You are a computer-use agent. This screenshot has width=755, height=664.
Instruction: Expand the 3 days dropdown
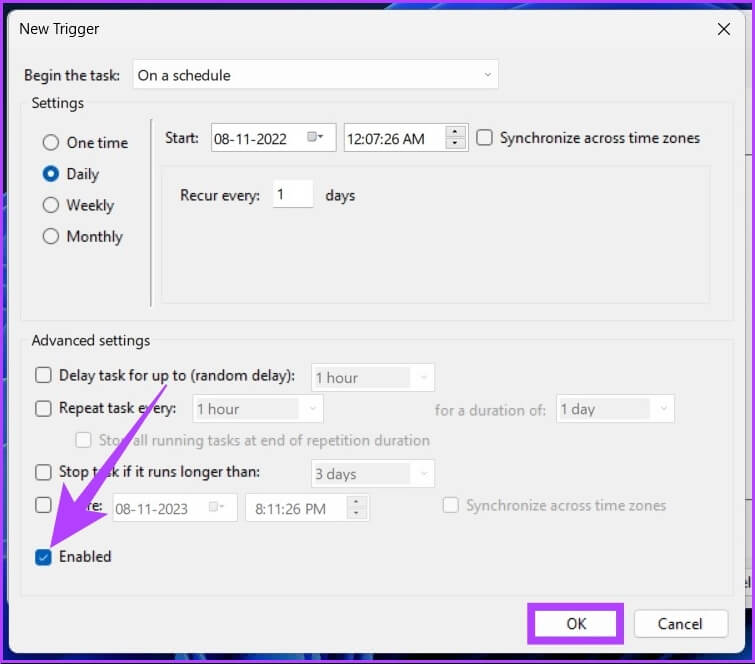pyautogui.click(x=373, y=474)
